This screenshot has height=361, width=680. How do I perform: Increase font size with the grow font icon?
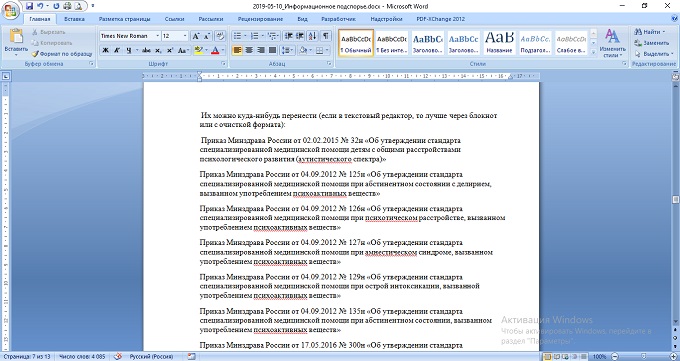(196, 36)
